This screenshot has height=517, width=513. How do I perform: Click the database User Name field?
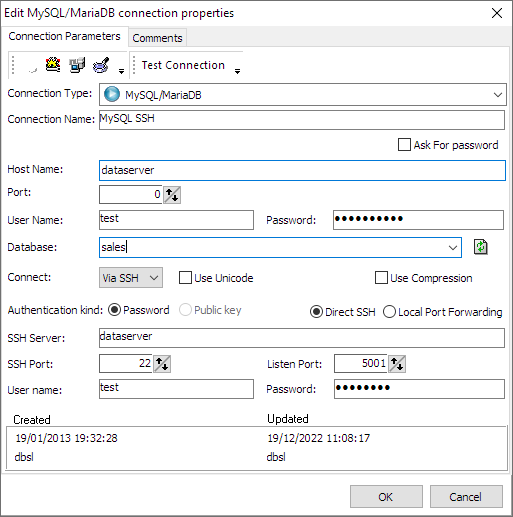pyautogui.click(x=176, y=220)
